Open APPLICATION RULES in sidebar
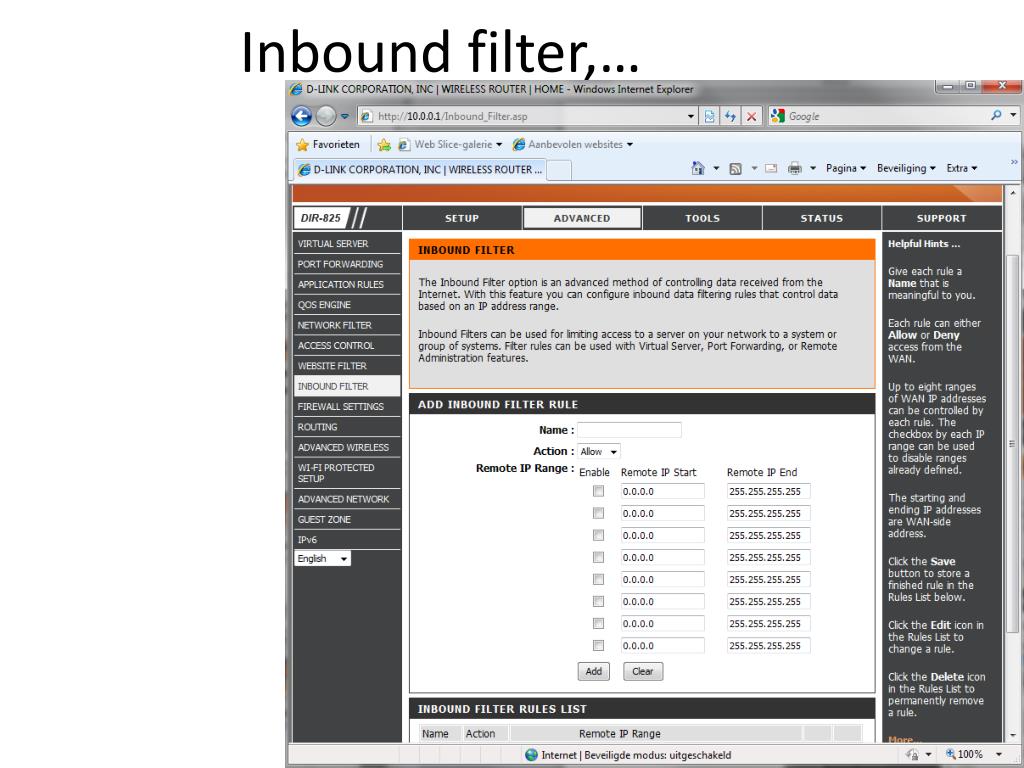 pyautogui.click(x=347, y=284)
